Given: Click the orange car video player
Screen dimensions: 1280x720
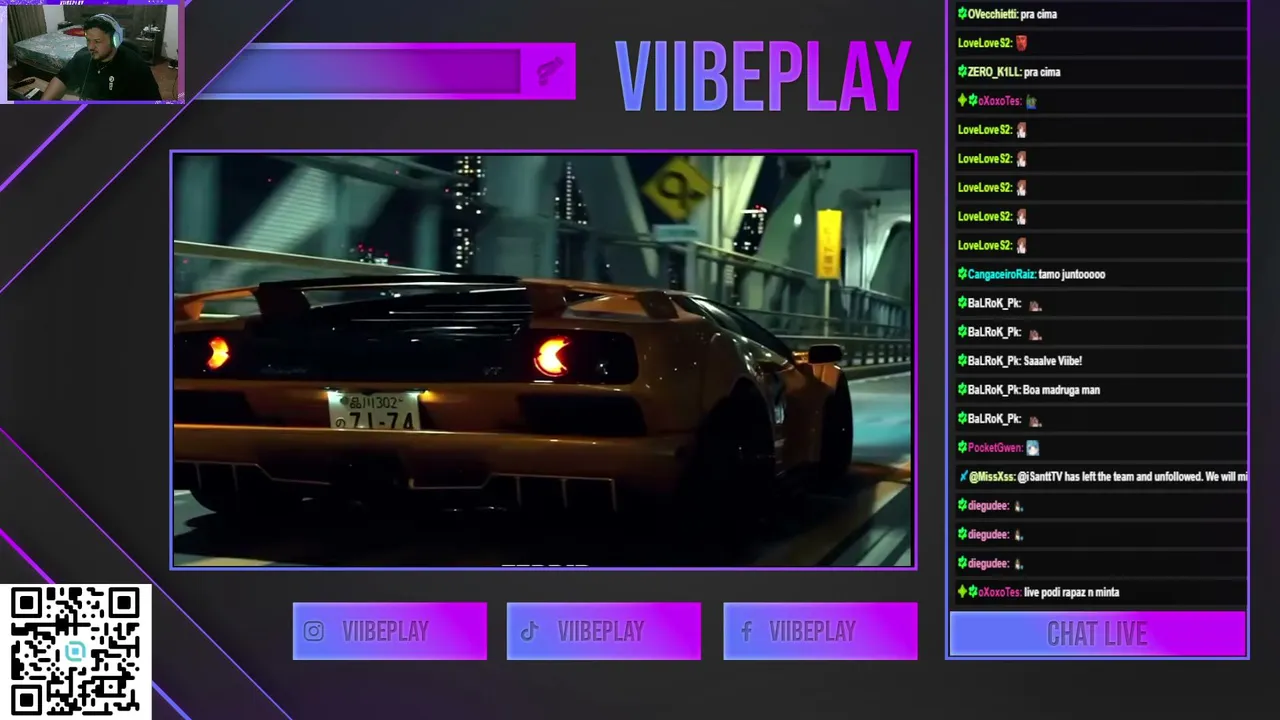Looking at the screenshot, I should coord(544,360).
